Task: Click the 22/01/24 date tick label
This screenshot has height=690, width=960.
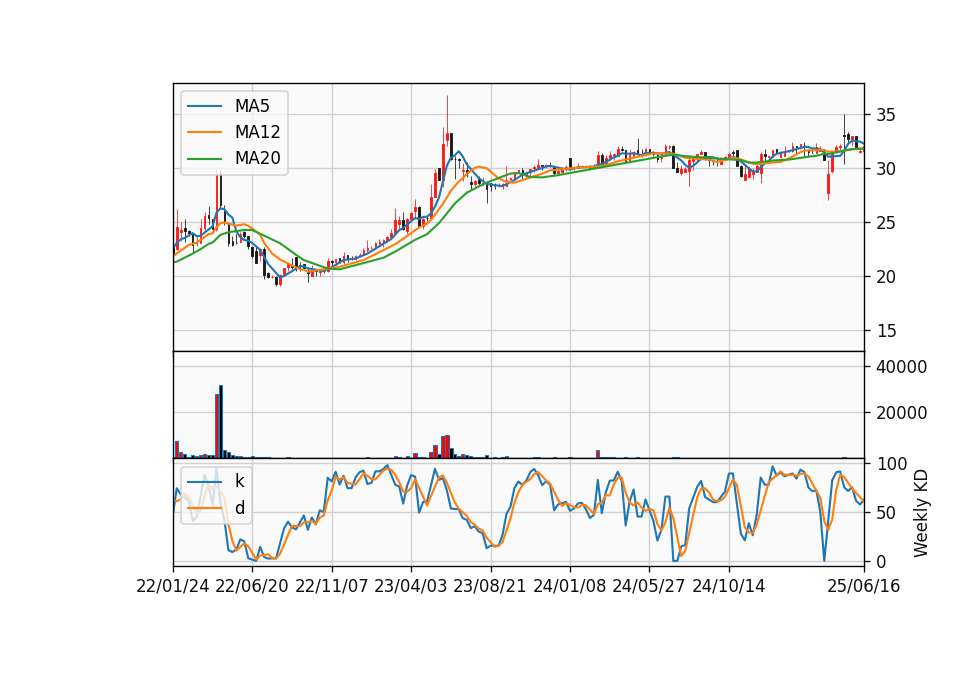Action: pos(173,587)
